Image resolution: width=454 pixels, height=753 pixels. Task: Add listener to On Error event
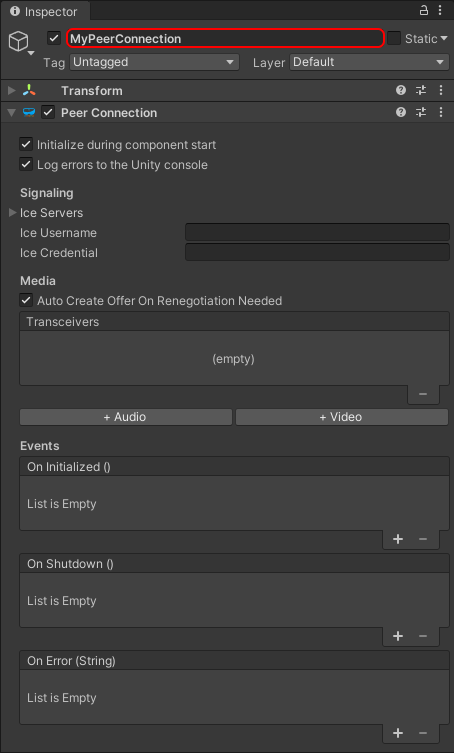pos(398,733)
